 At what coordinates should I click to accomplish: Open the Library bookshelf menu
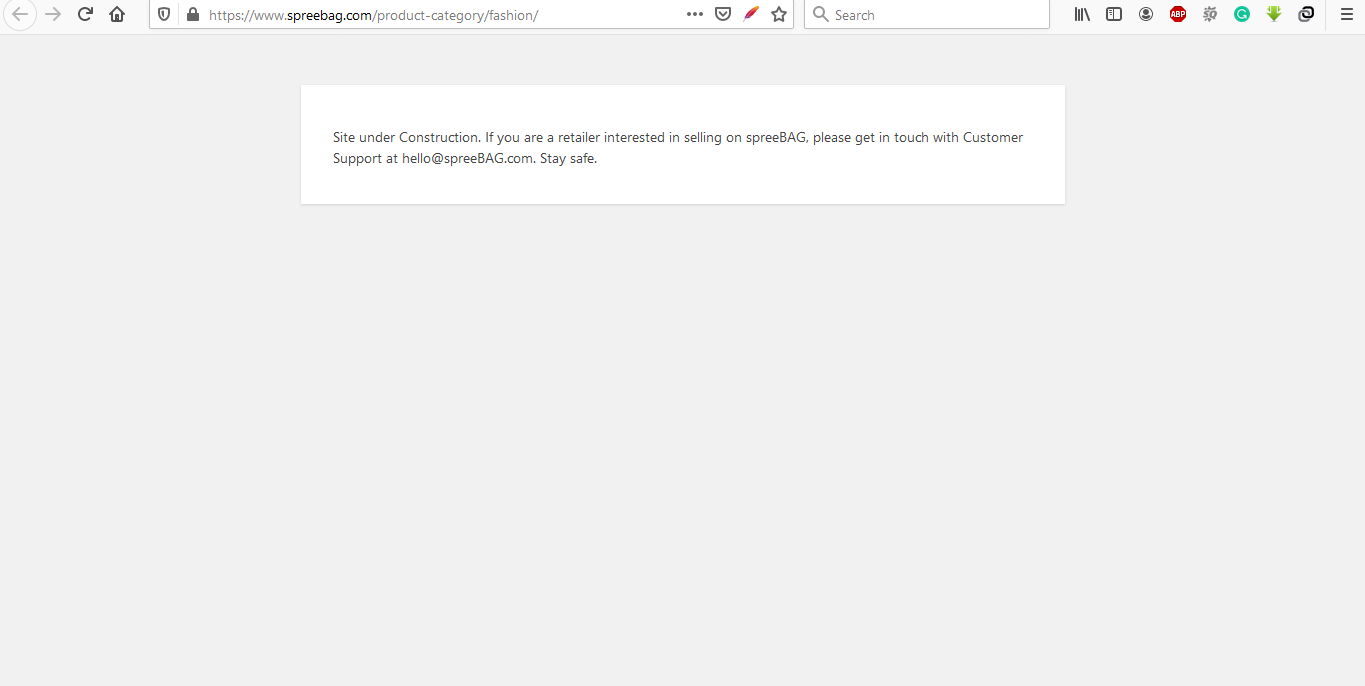[x=1082, y=14]
